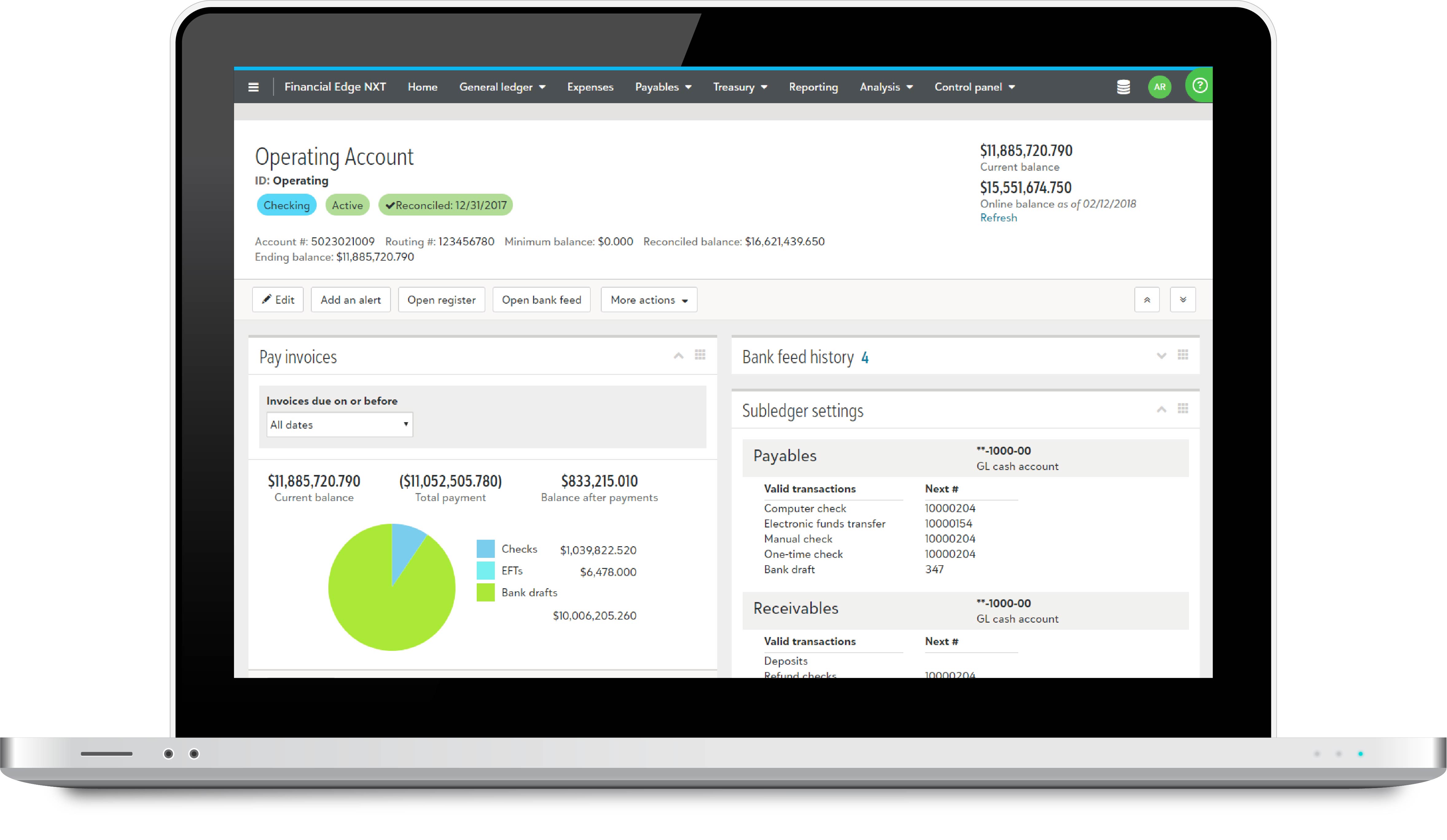Go to Expenses in the navbar
The image size is (1447, 840).
coord(590,87)
